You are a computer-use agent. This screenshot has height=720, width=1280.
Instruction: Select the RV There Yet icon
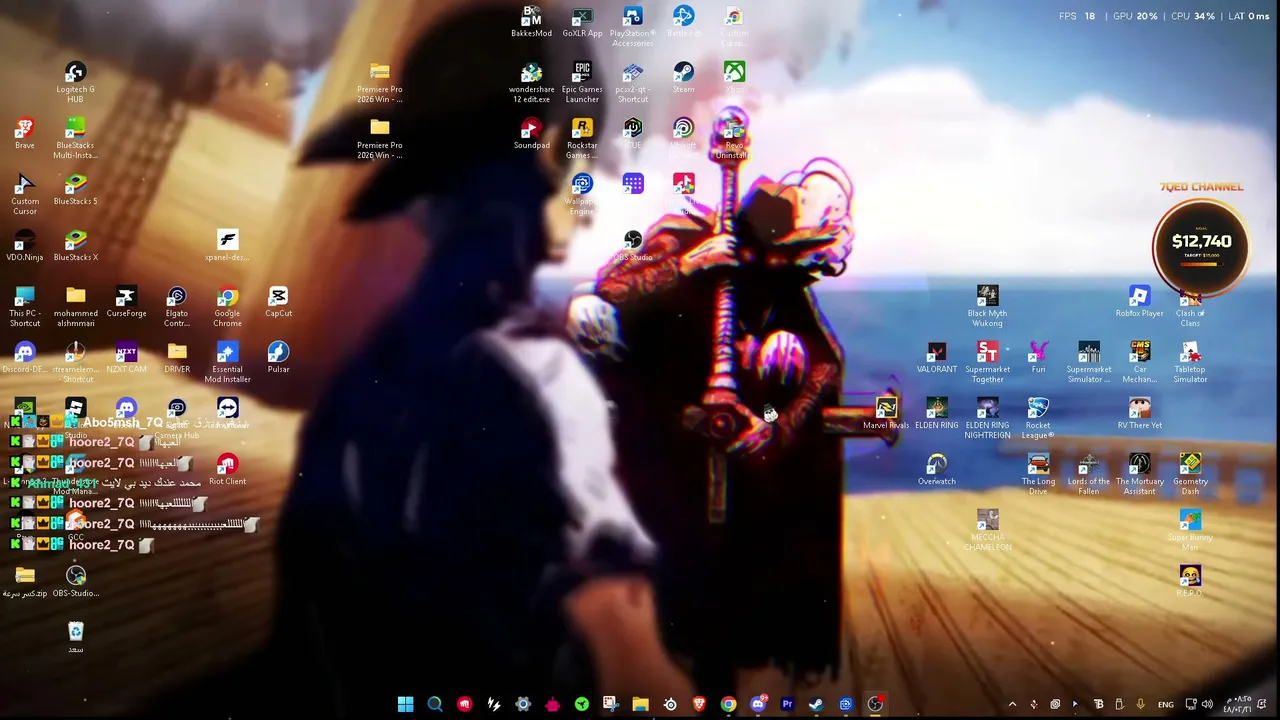(x=1139, y=414)
